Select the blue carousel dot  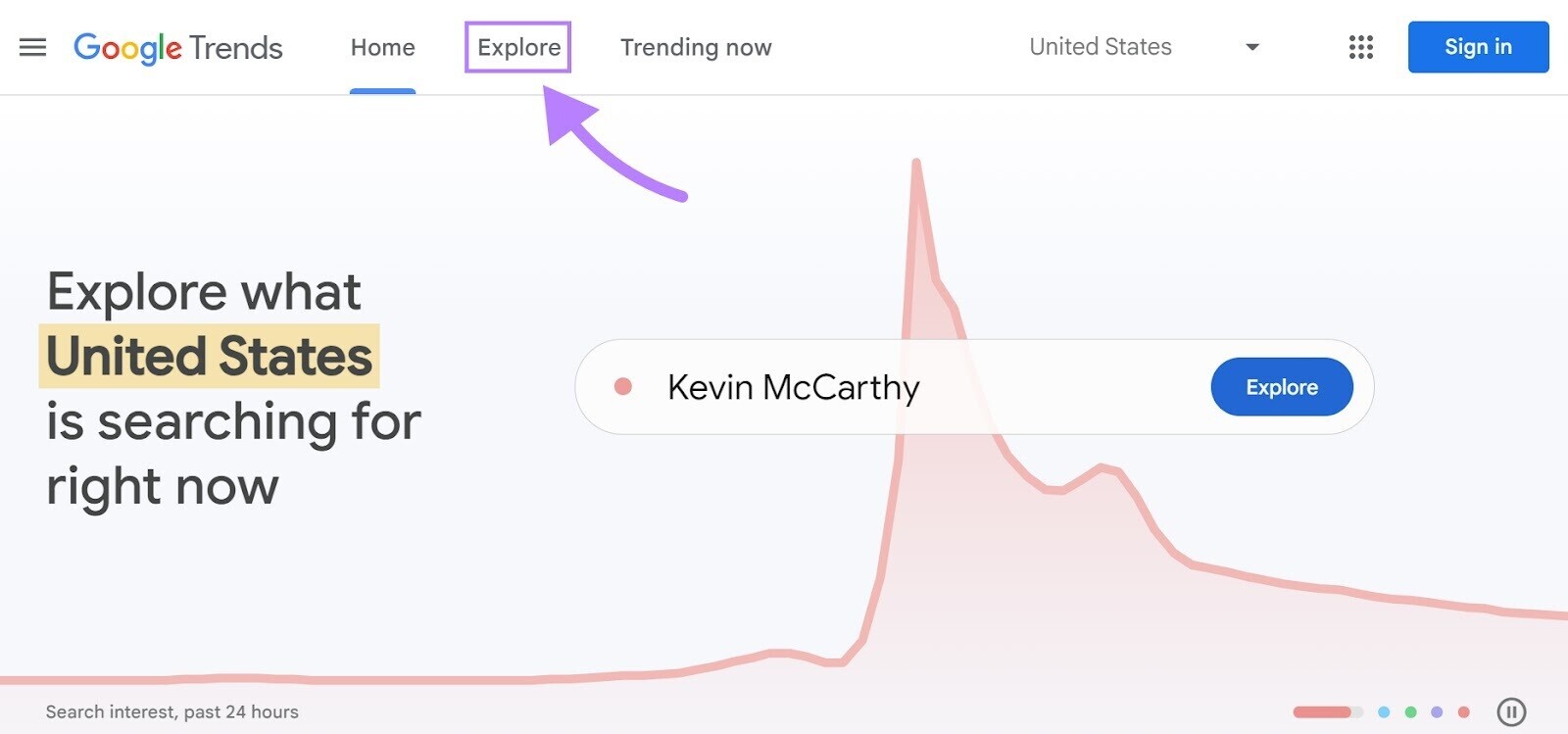coord(1383,711)
